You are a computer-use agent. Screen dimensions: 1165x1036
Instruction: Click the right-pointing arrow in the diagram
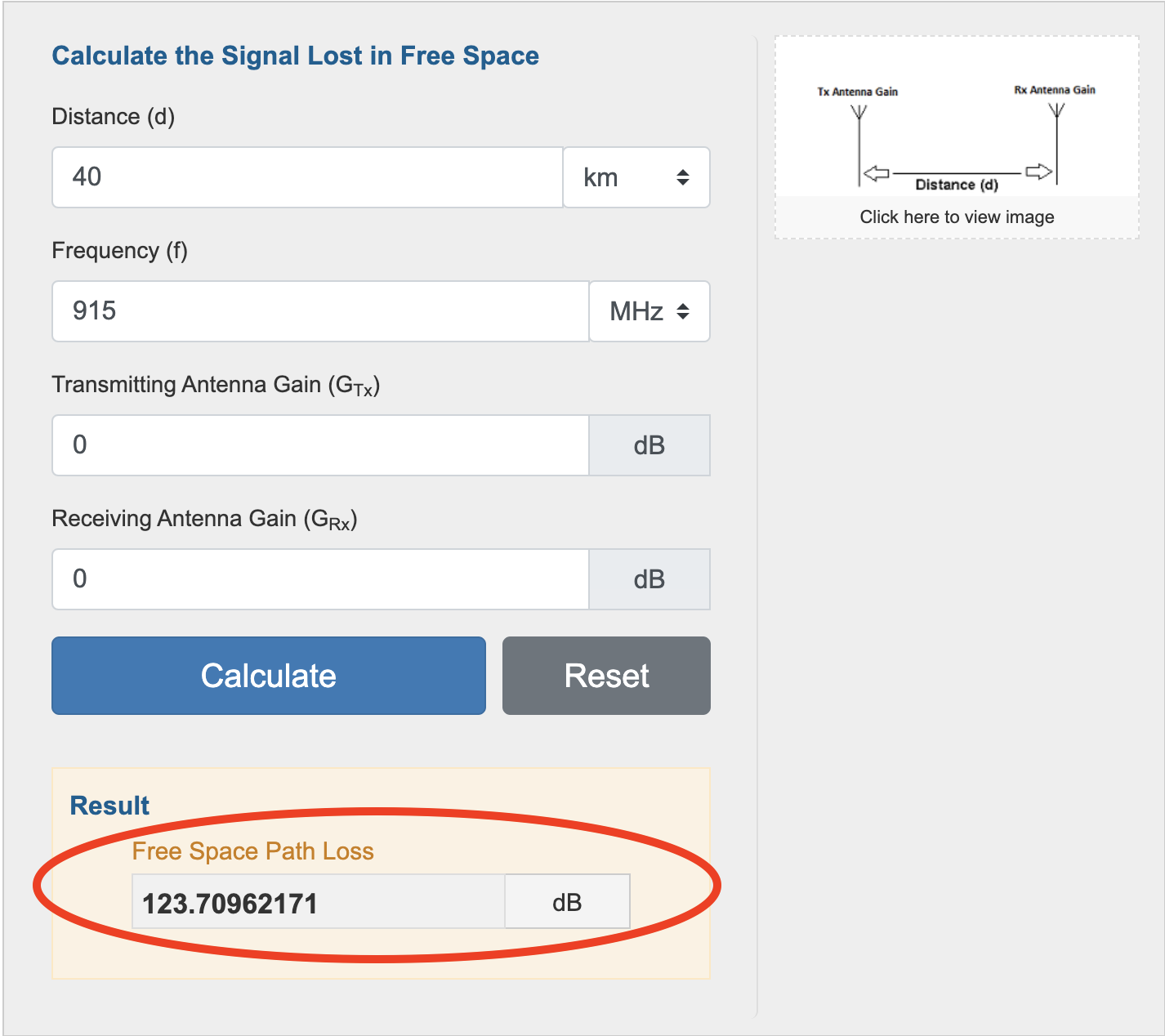1038,172
